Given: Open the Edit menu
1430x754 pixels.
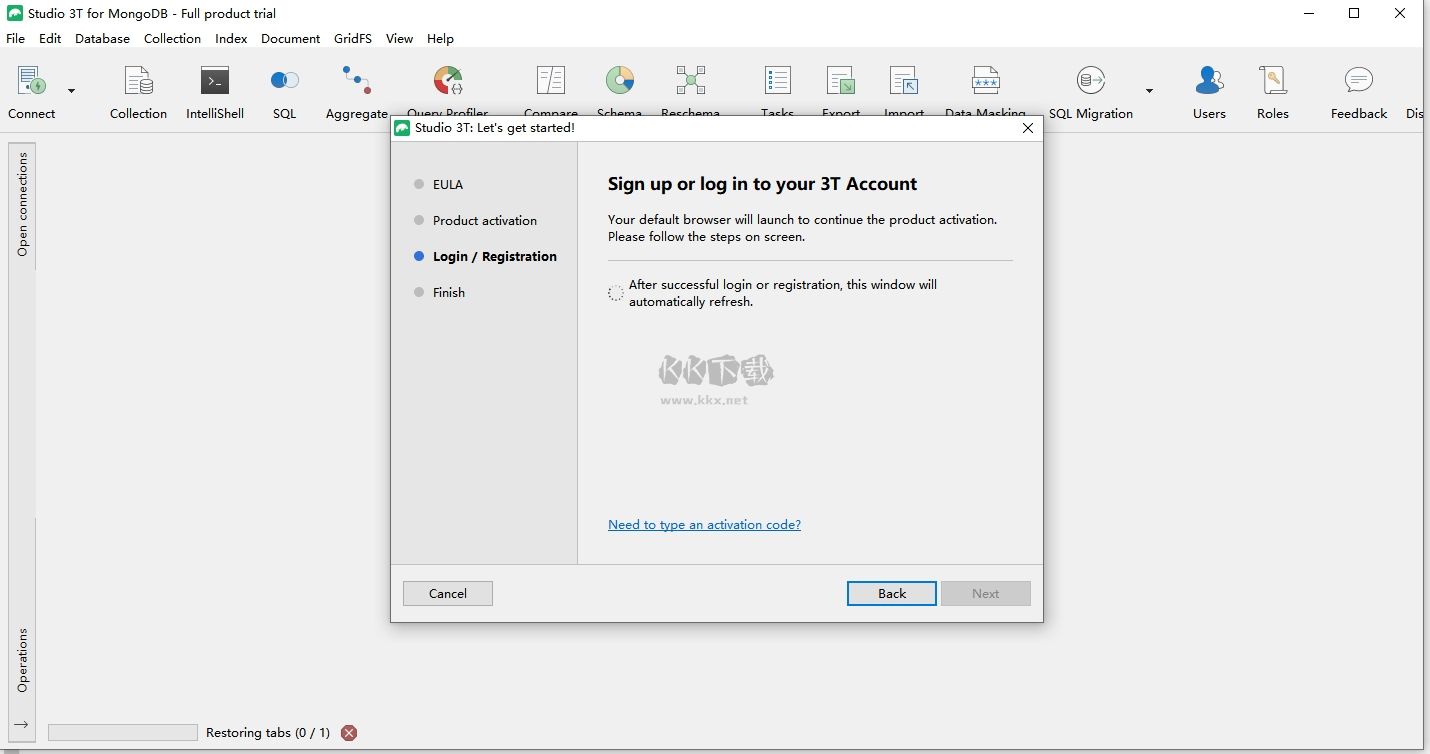Looking at the screenshot, I should 50,39.
